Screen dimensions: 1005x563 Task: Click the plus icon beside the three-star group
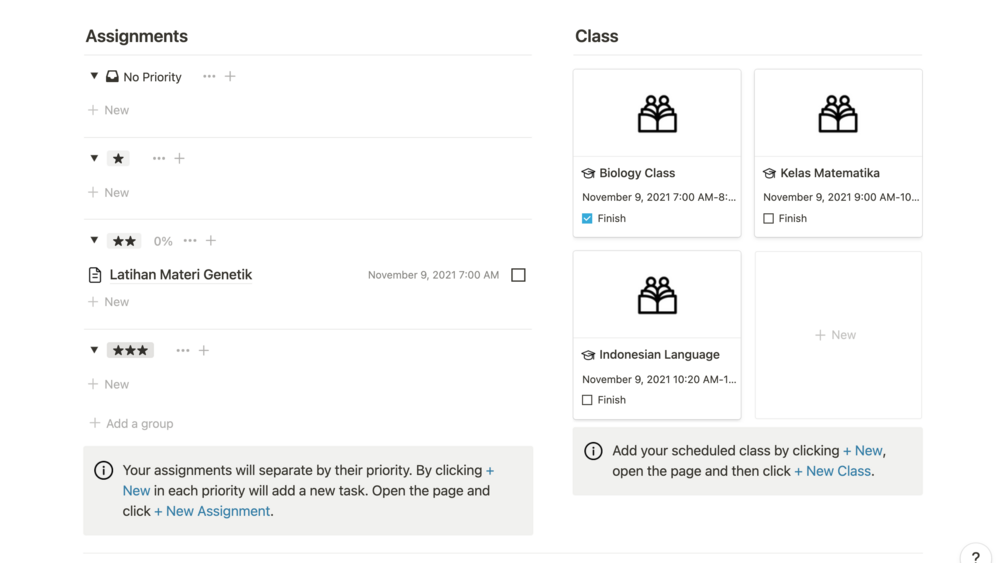(204, 350)
